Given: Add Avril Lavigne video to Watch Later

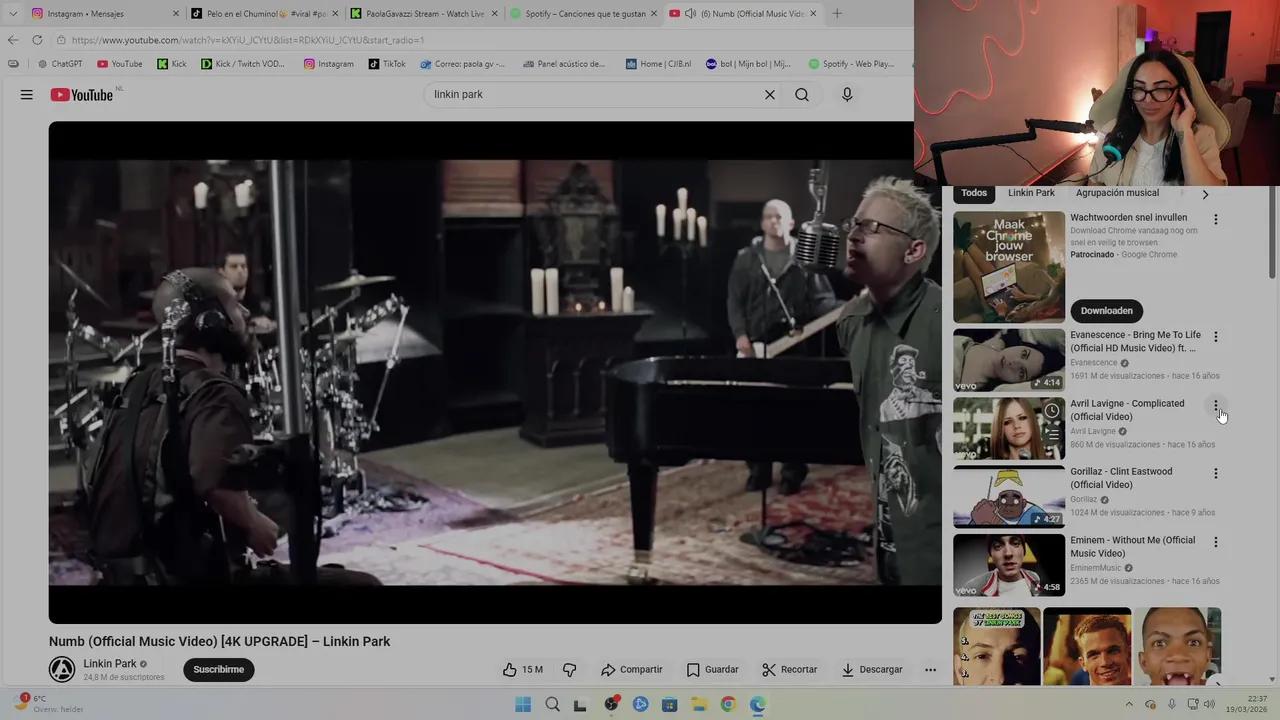Looking at the screenshot, I should pyautogui.click(x=1052, y=411).
